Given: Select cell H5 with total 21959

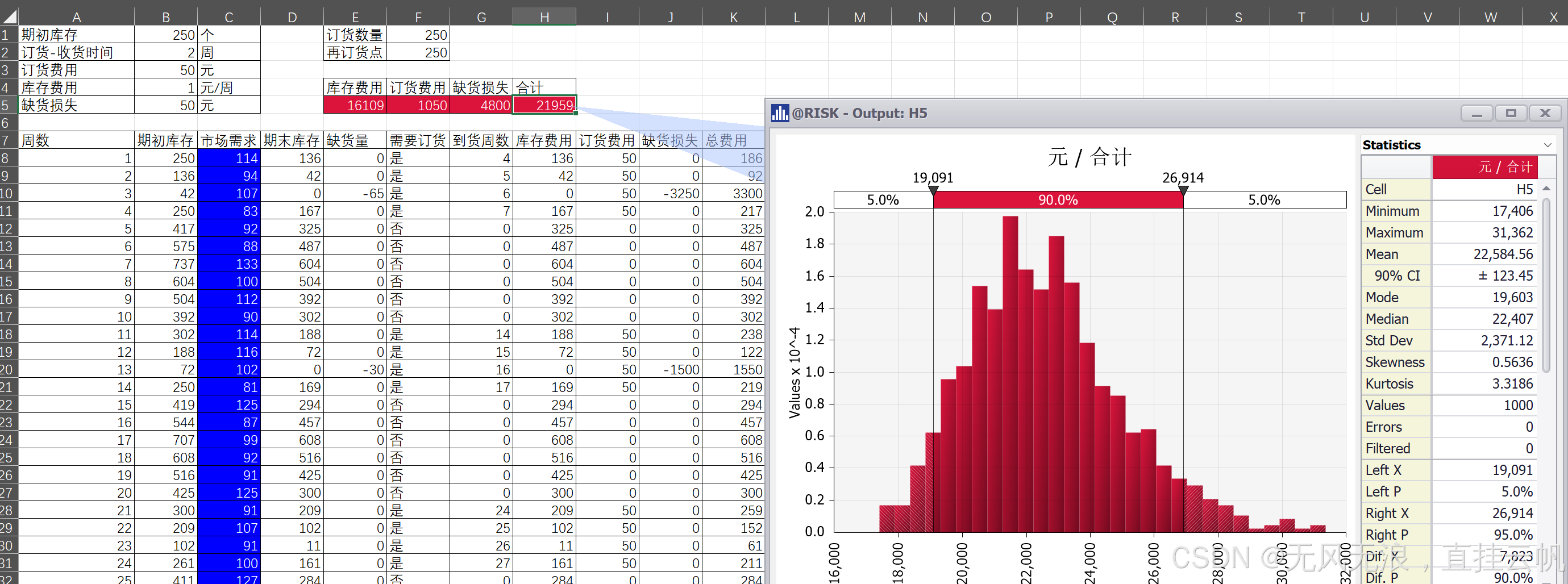Looking at the screenshot, I should [x=544, y=105].
